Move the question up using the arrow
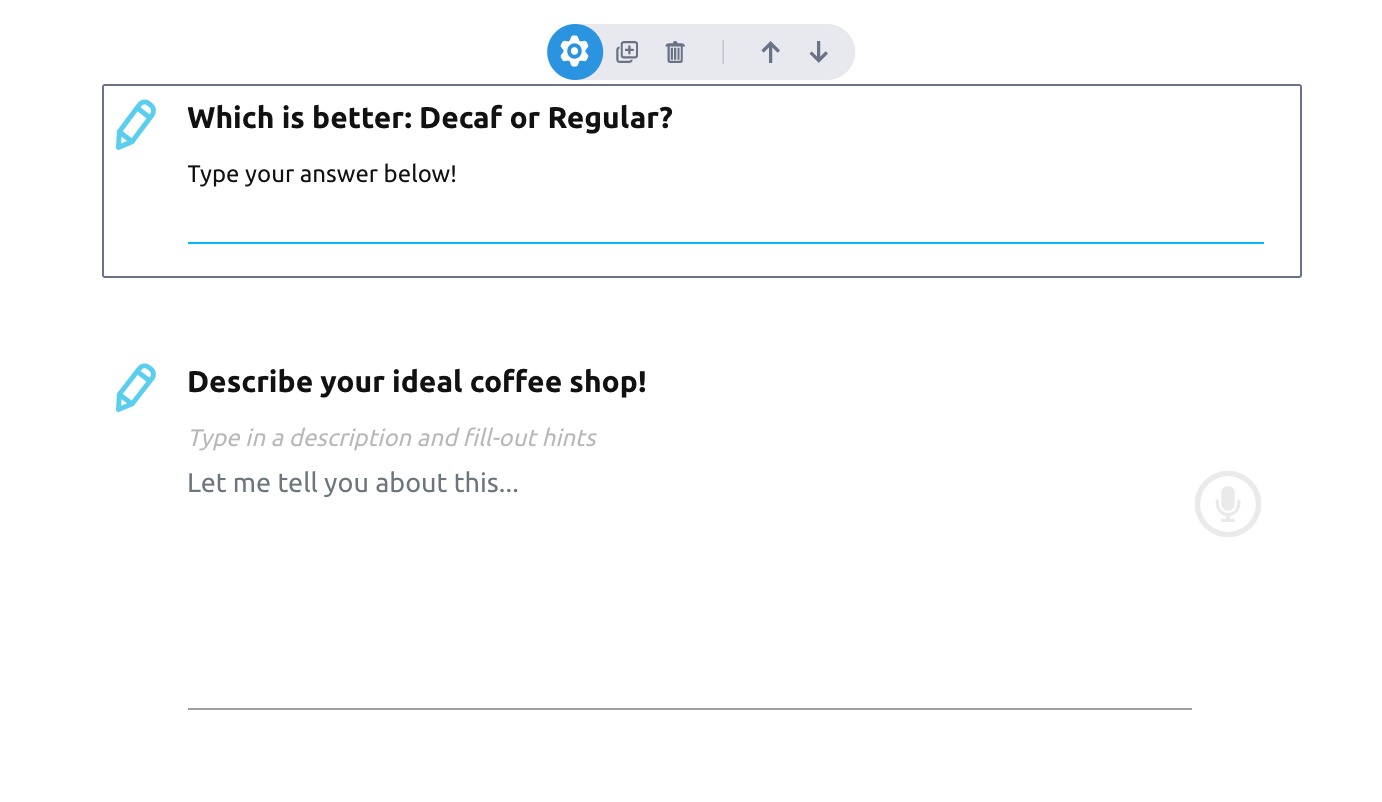1382x802 pixels. (x=771, y=51)
